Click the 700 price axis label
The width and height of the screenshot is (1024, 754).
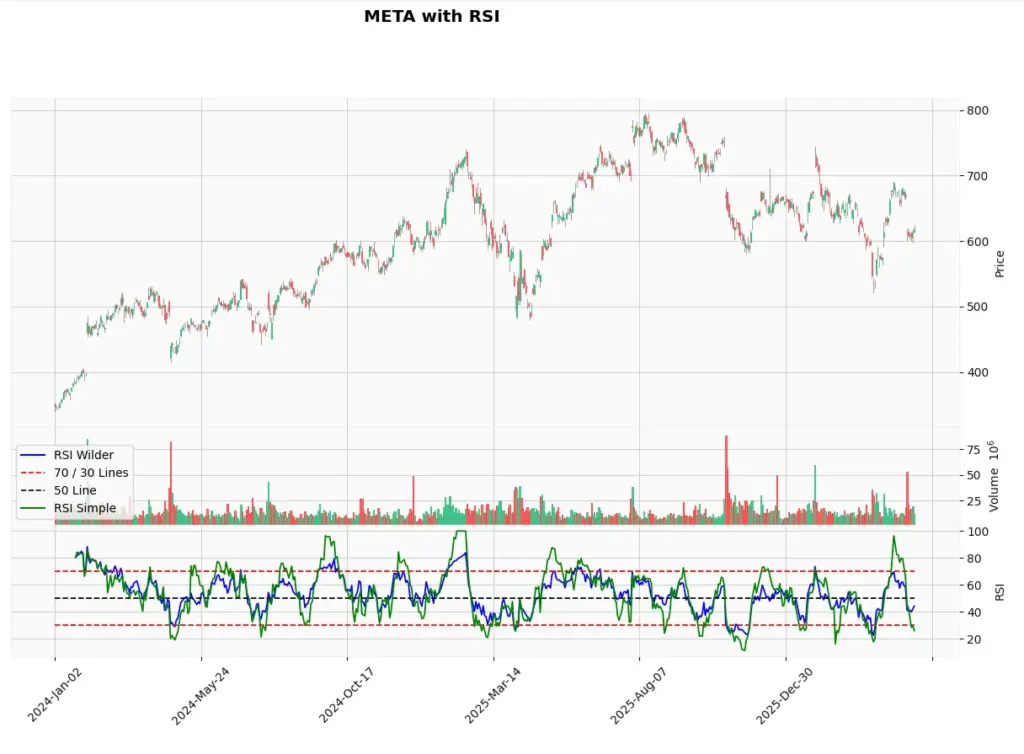[978, 176]
